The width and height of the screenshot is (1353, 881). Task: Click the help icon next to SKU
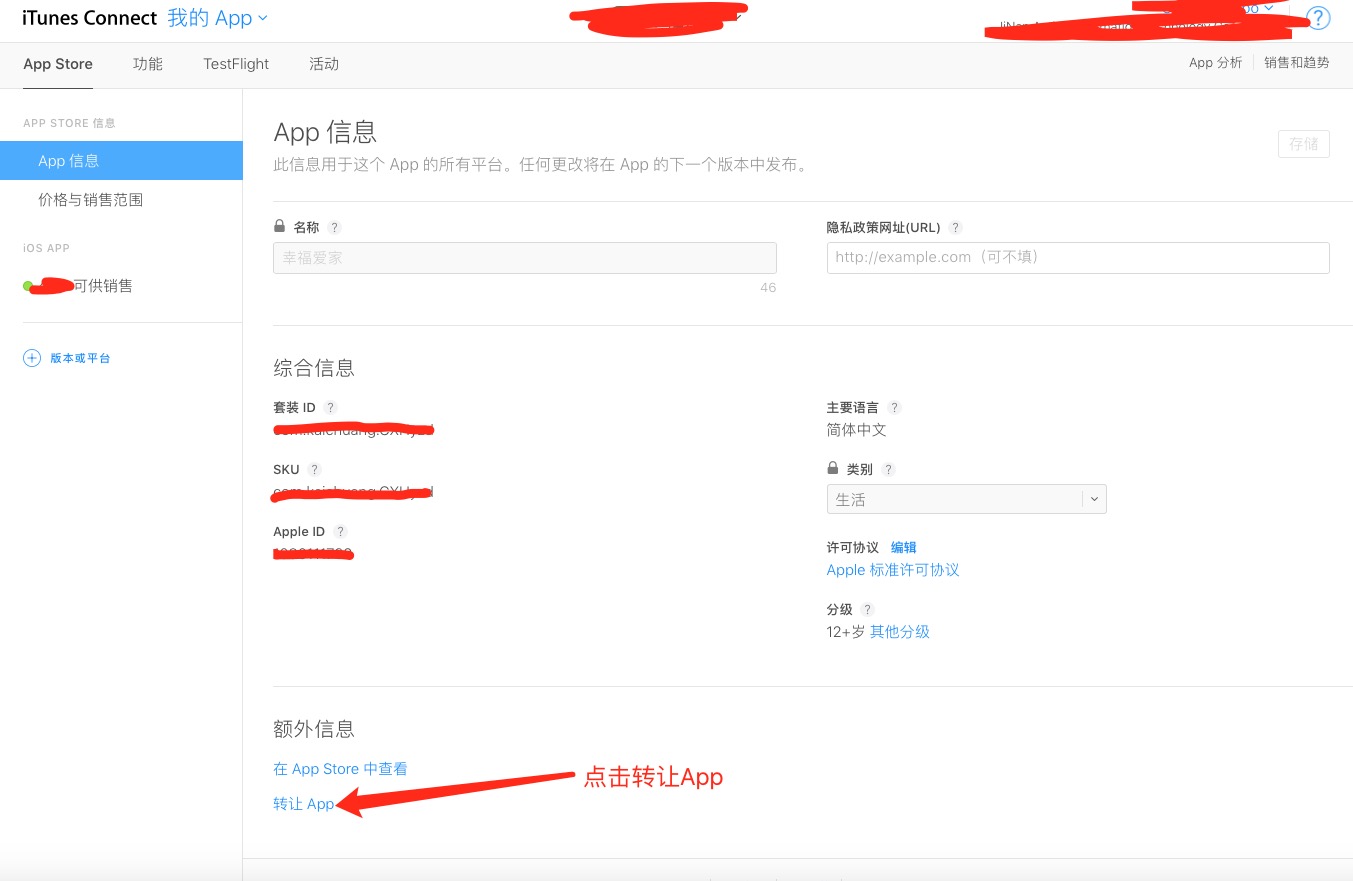[x=314, y=470]
